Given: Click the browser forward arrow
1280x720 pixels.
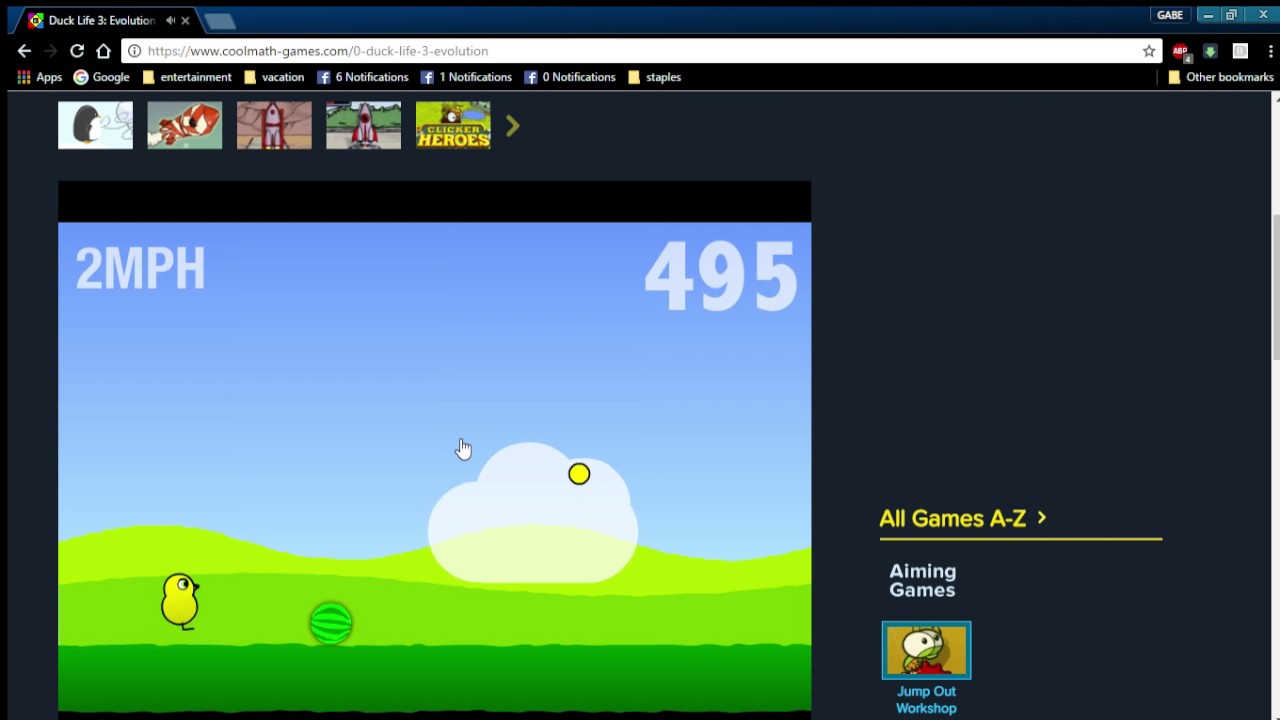Looking at the screenshot, I should [50, 51].
